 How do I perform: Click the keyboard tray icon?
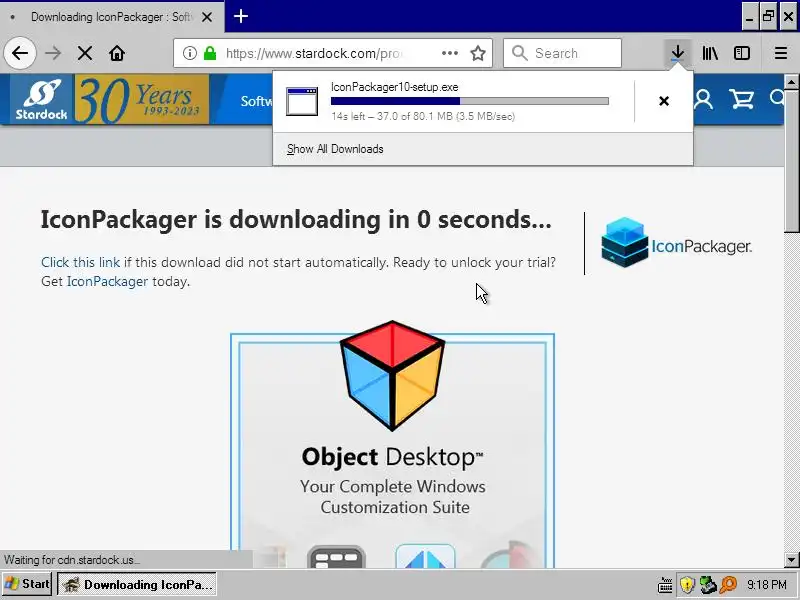665,585
